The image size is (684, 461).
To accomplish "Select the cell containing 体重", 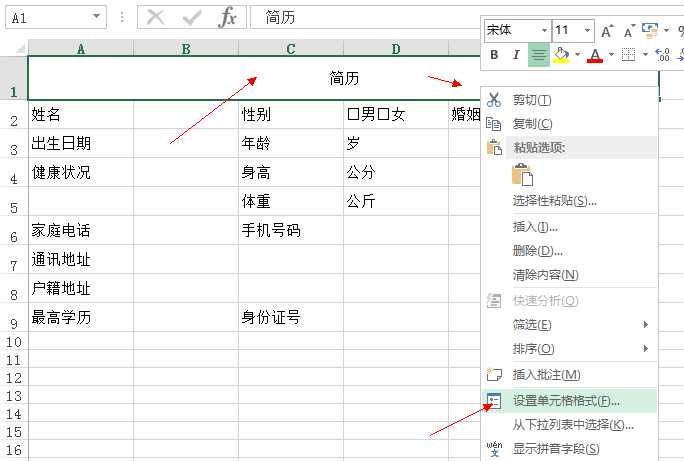I will (x=291, y=201).
